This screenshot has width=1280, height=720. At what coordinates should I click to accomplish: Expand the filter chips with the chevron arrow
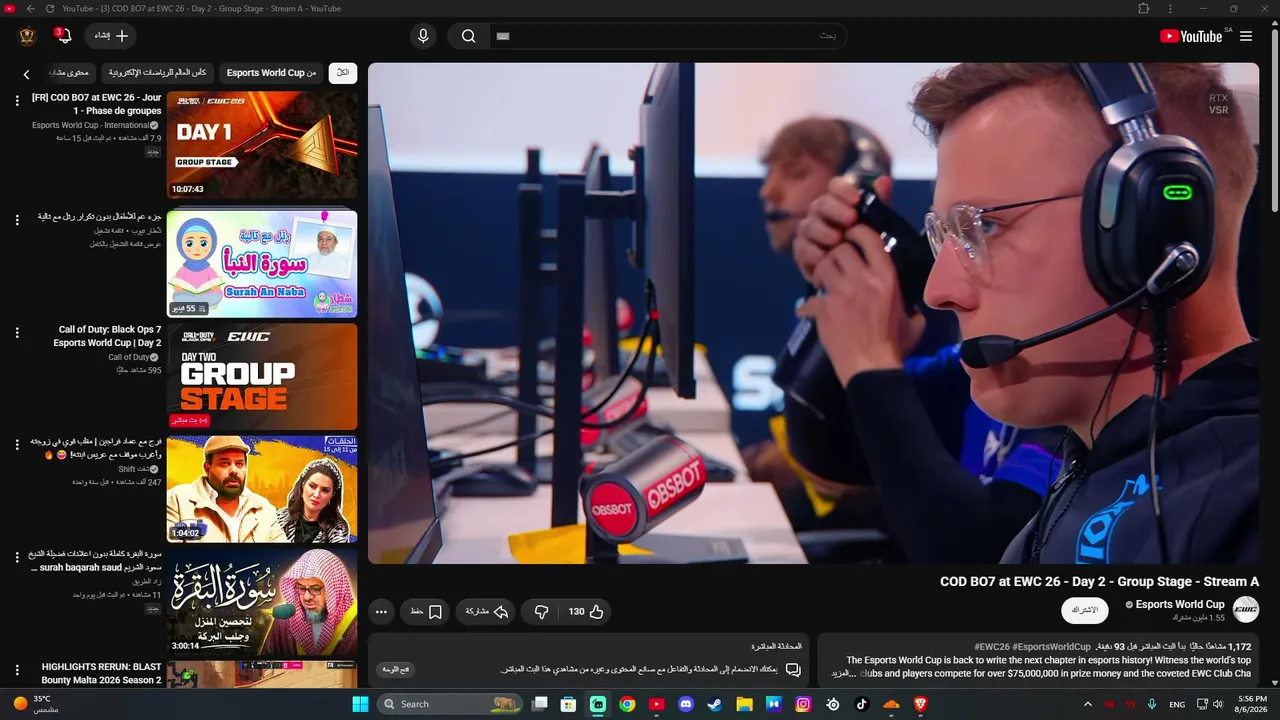26,74
